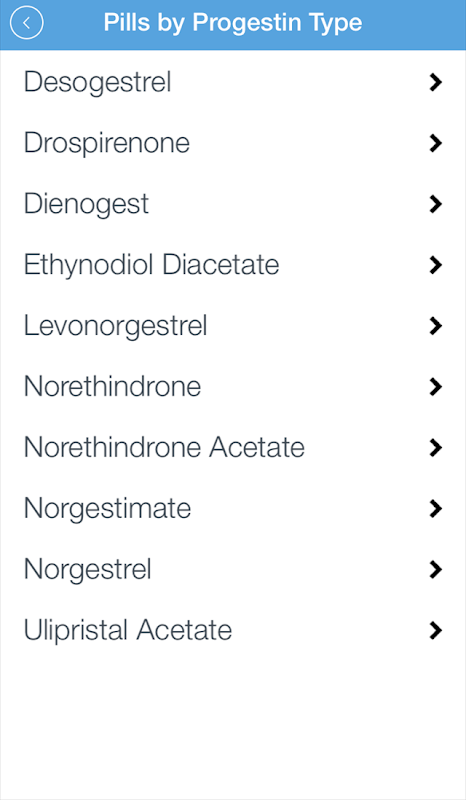Show Norgestimate pill options

233,509
